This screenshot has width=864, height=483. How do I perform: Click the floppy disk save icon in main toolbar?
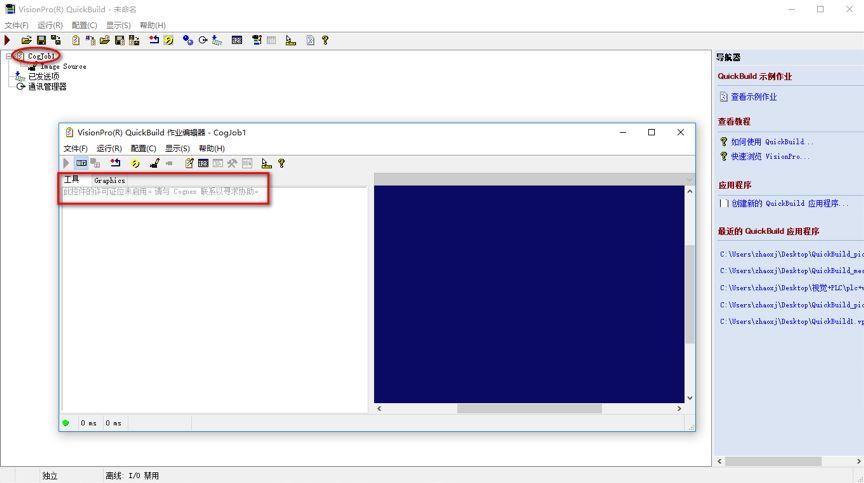tap(41, 40)
